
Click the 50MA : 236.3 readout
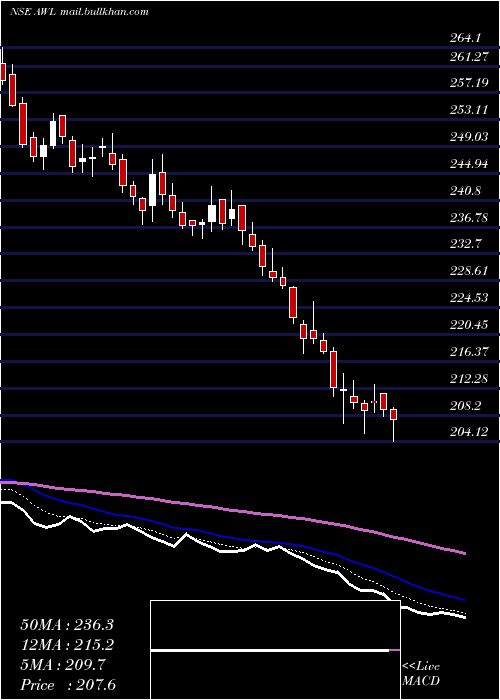click(67, 625)
